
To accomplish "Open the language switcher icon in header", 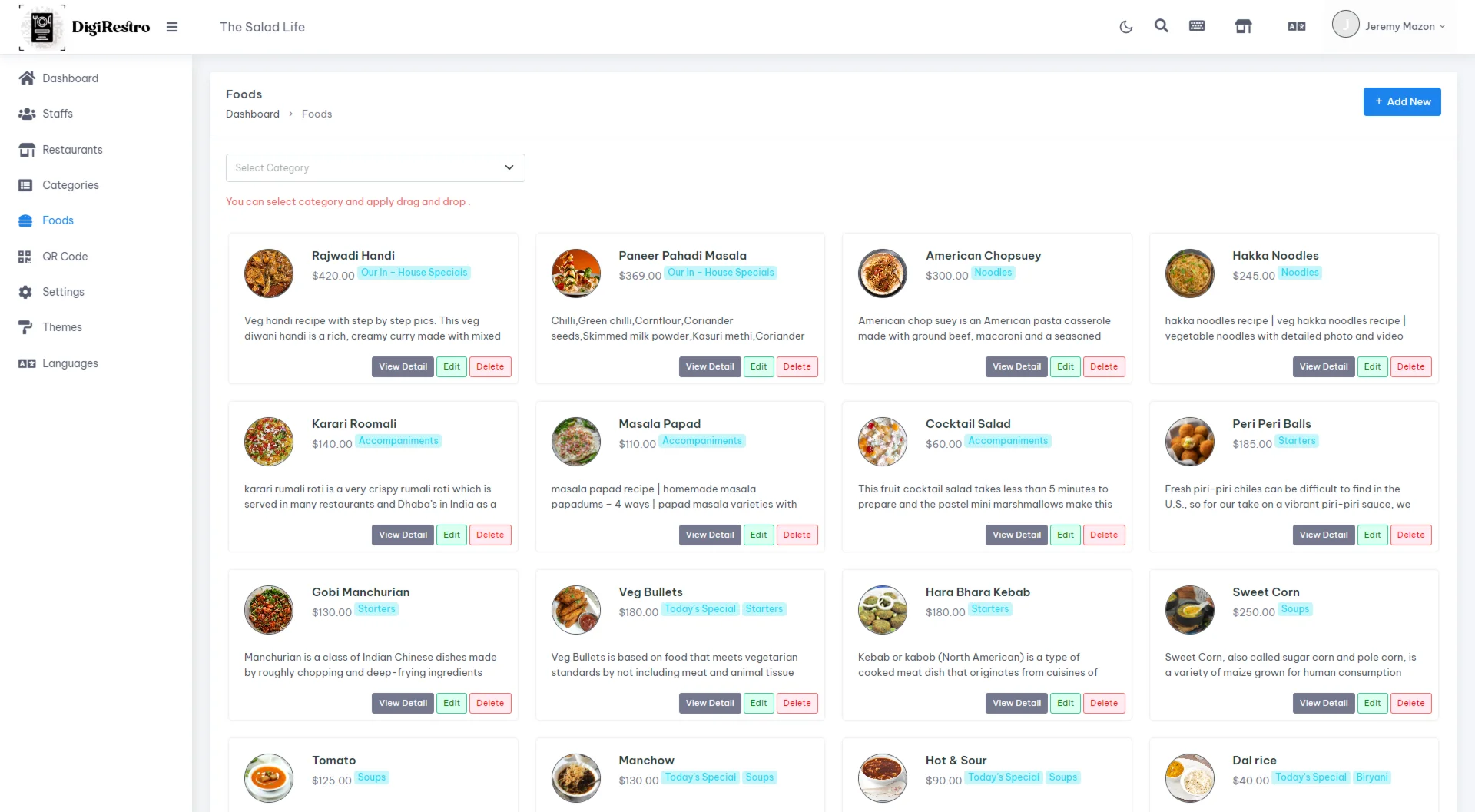I will click(1297, 27).
